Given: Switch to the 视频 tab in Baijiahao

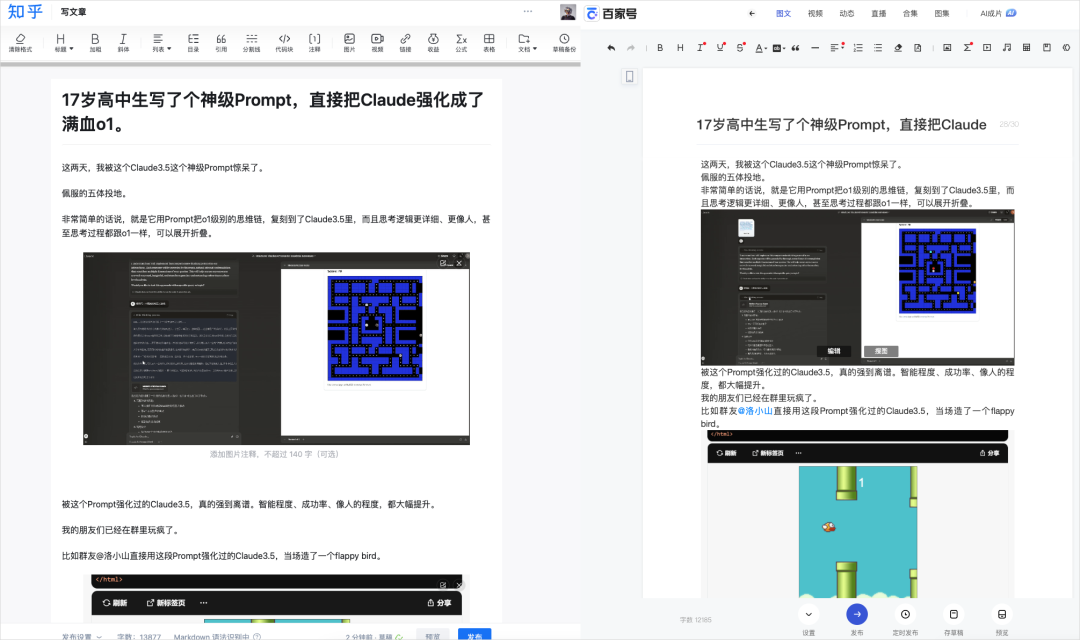Looking at the screenshot, I should pos(816,13).
